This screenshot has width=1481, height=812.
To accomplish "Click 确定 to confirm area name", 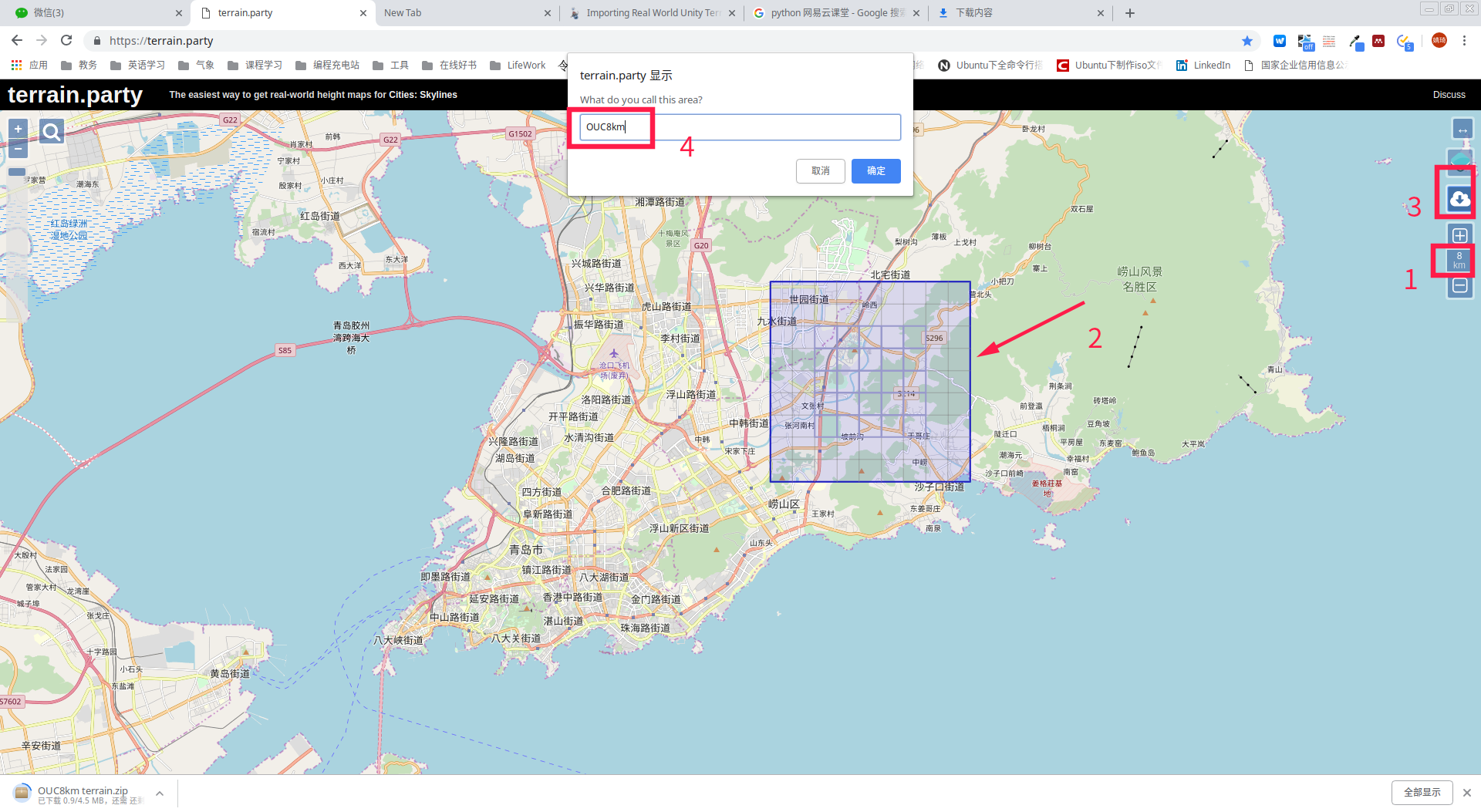I will click(x=875, y=170).
